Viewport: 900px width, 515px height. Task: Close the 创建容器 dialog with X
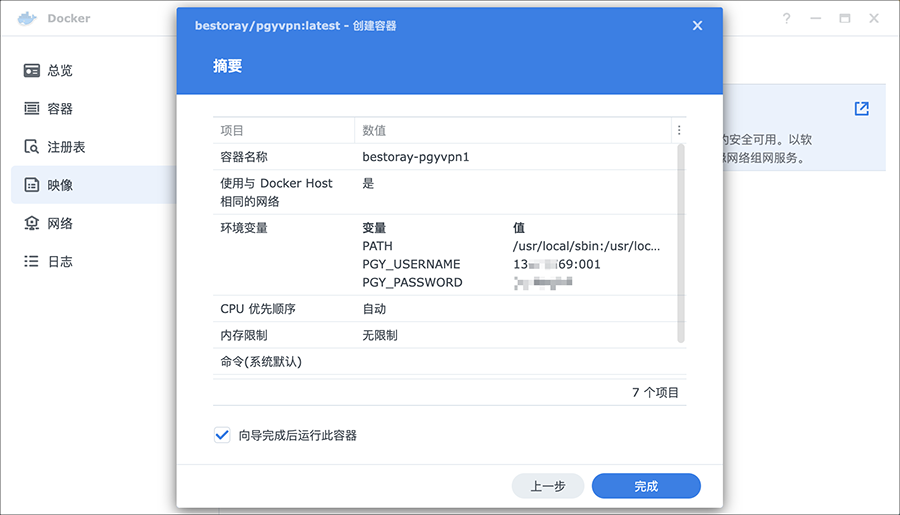tap(697, 25)
